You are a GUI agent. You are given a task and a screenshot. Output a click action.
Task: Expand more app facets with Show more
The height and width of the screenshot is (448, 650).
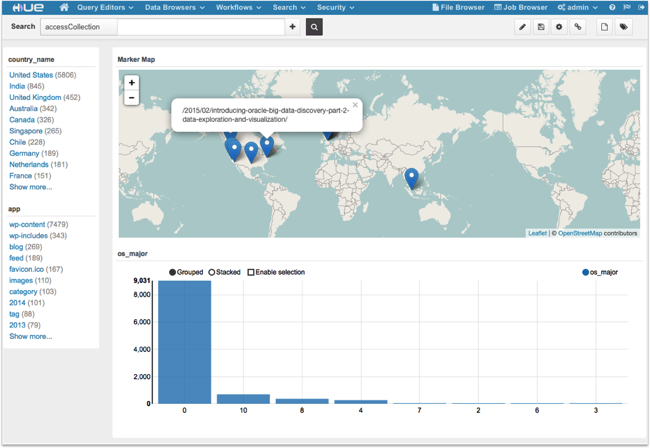[x=31, y=337]
